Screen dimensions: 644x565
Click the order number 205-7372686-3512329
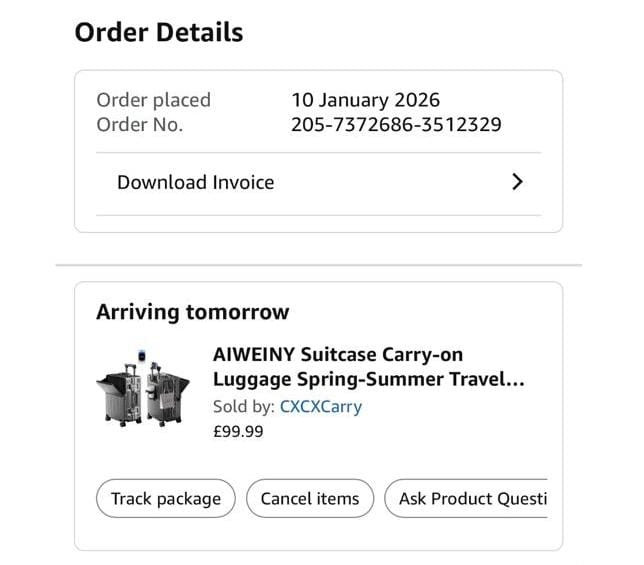(396, 125)
